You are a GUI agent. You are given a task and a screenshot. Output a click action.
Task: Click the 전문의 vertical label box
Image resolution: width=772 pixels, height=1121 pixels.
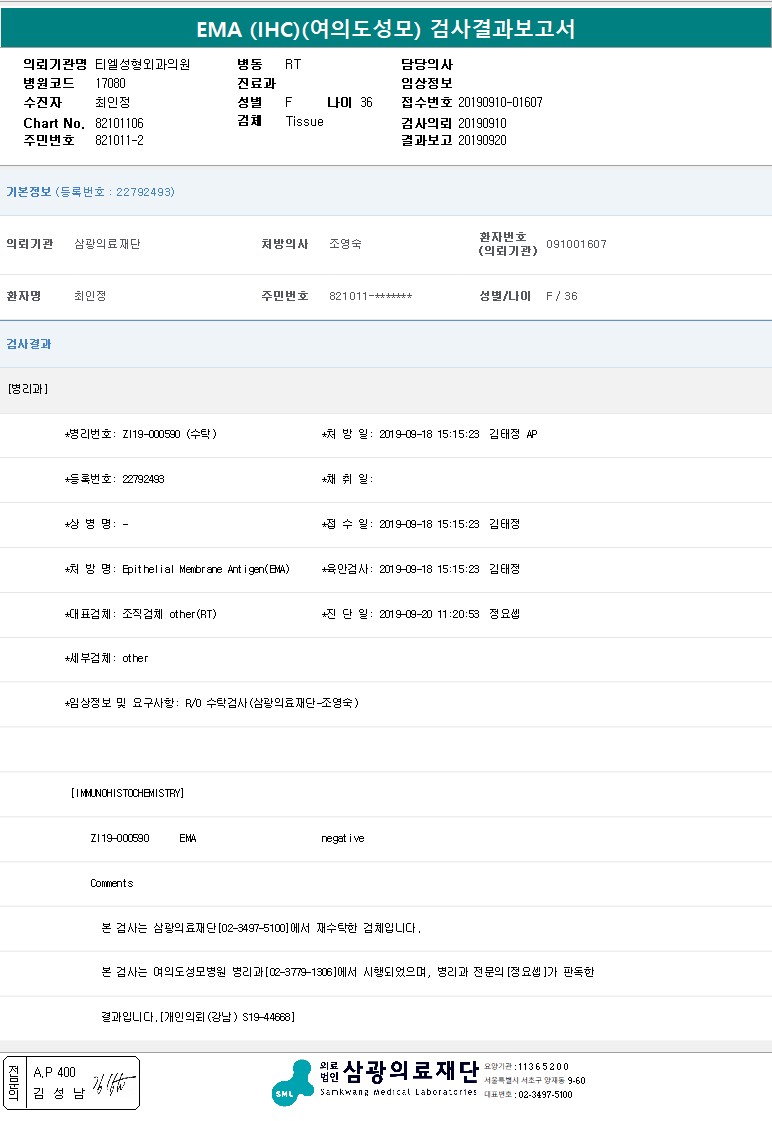point(14,1083)
